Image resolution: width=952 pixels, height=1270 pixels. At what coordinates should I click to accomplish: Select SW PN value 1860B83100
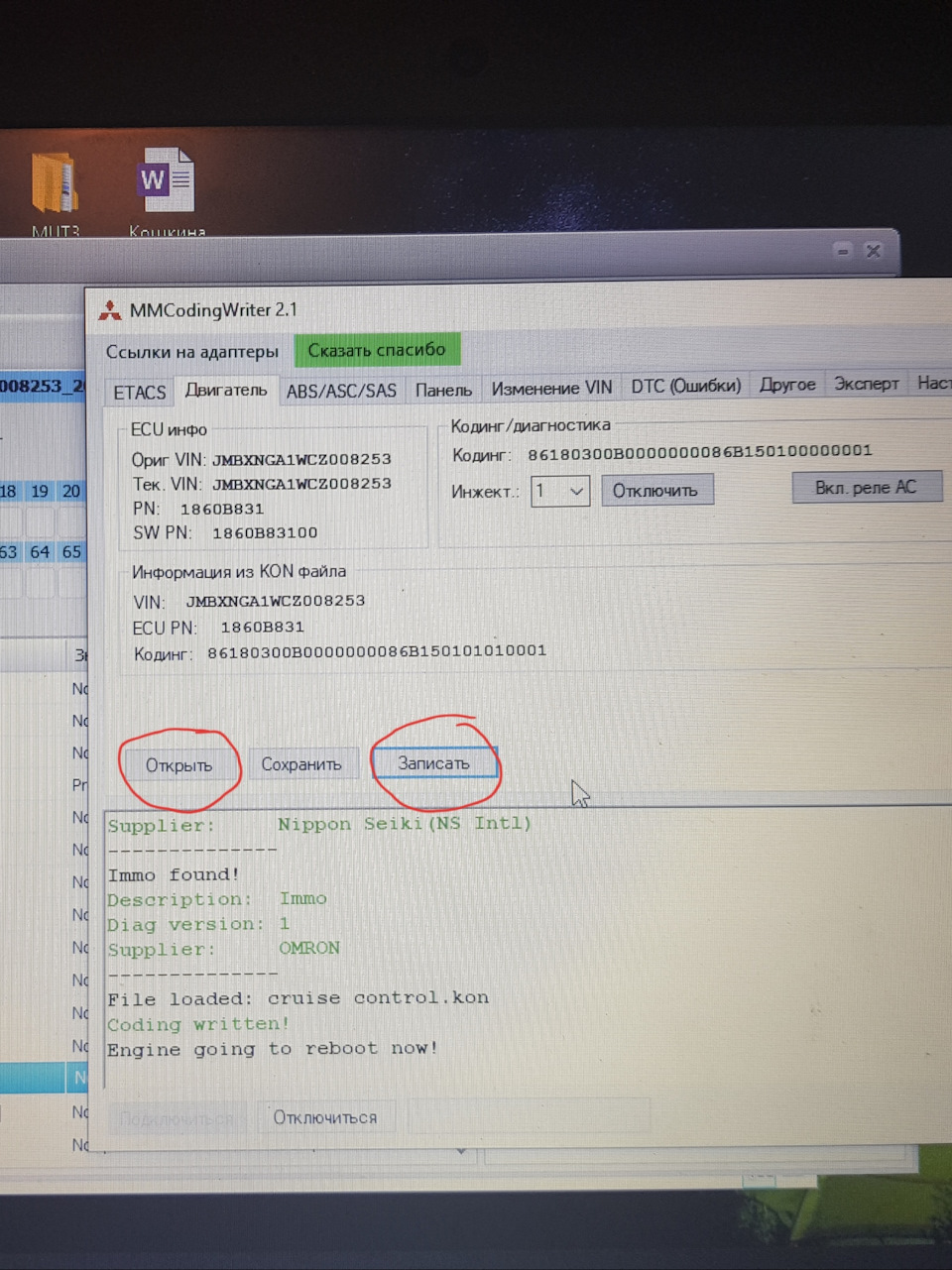coord(265,533)
